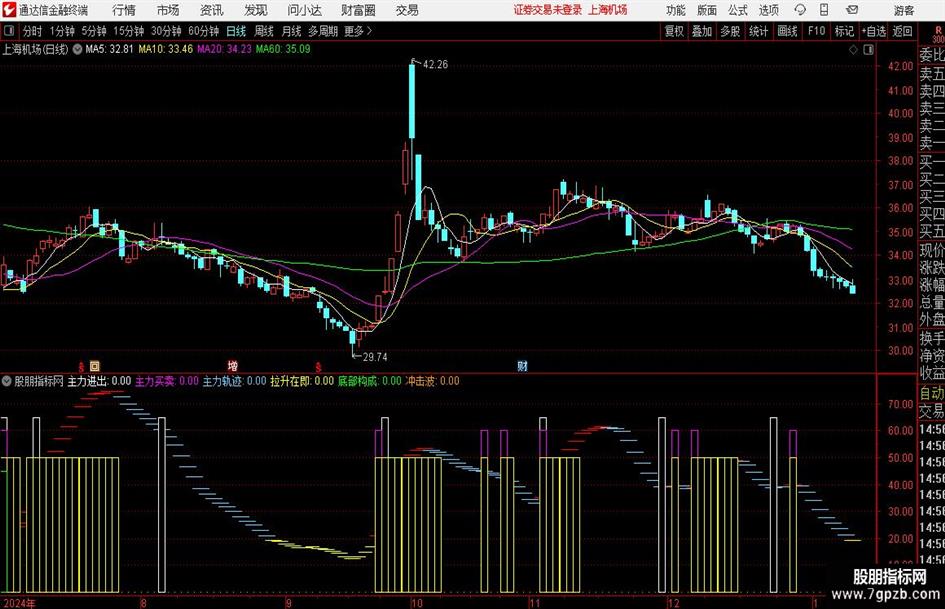Click the red $ marker left of 回
The height and width of the screenshot is (609, 945).
[81, 367]
